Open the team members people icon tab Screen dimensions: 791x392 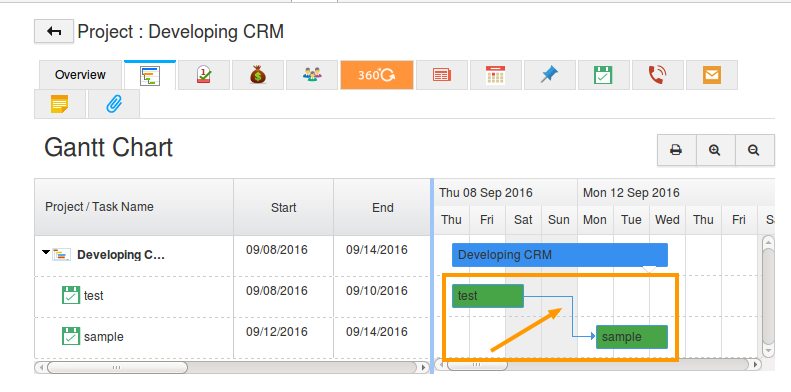(x=312, y=75)
